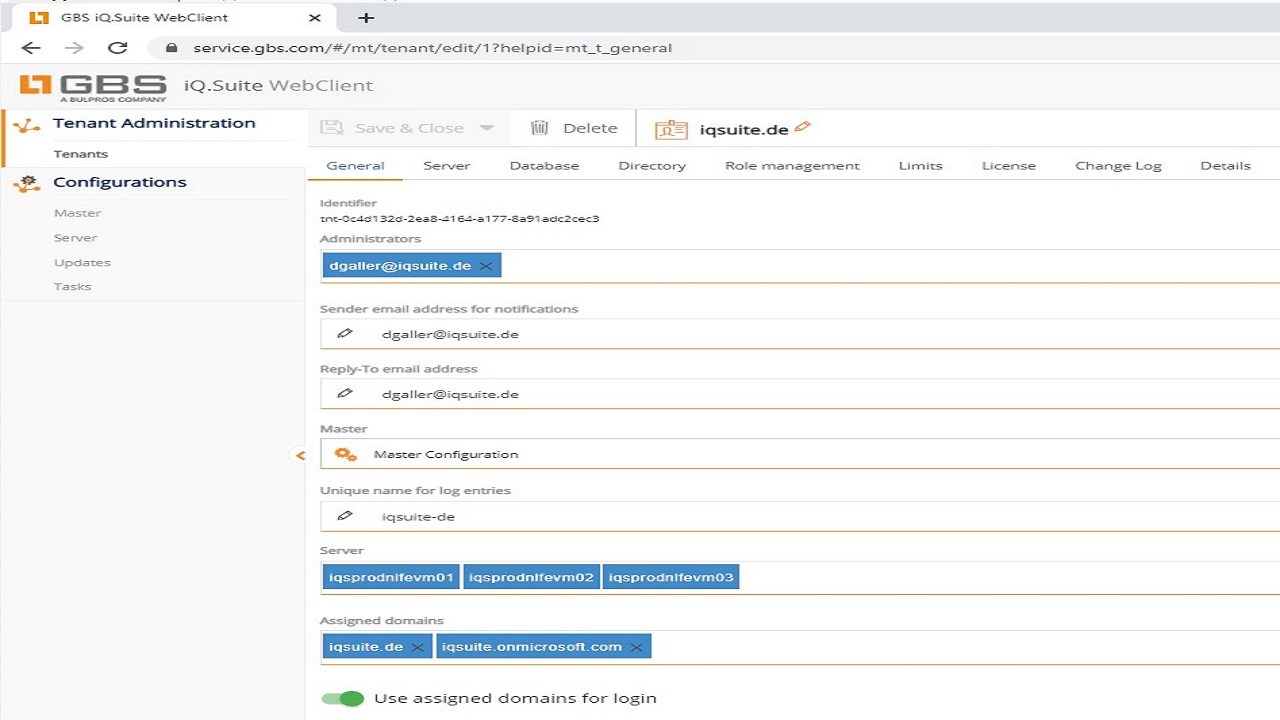
Task: Click the server tag iqsprodnlfevm03
Action: pos(671,577)
